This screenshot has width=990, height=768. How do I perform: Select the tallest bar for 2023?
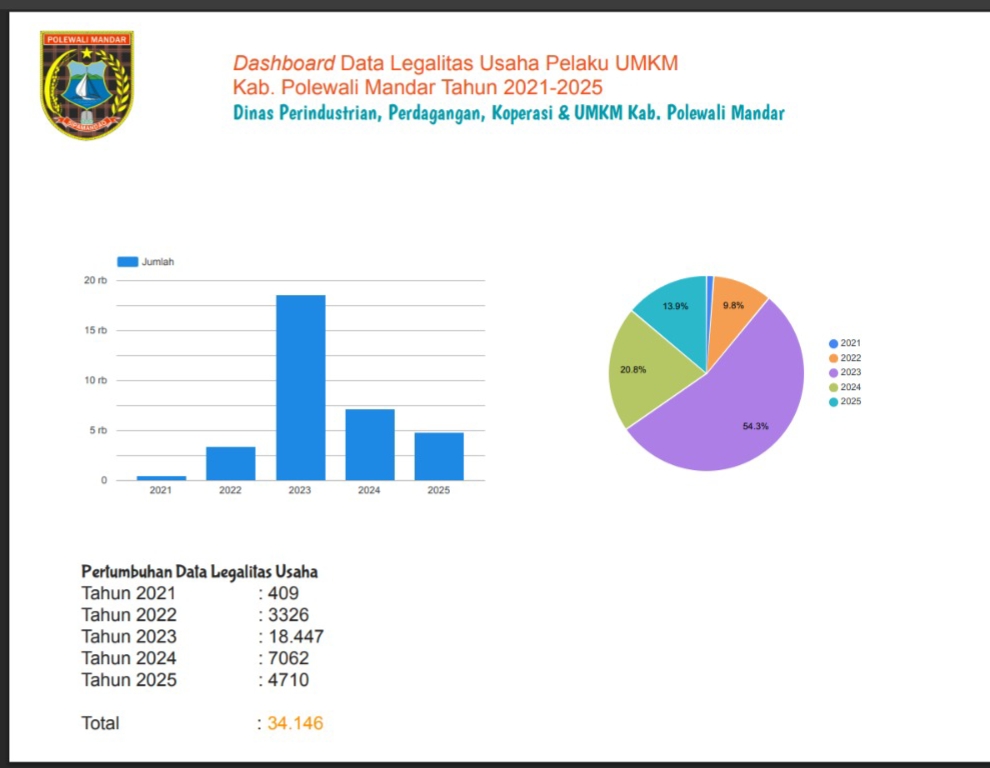click(300, 388)
